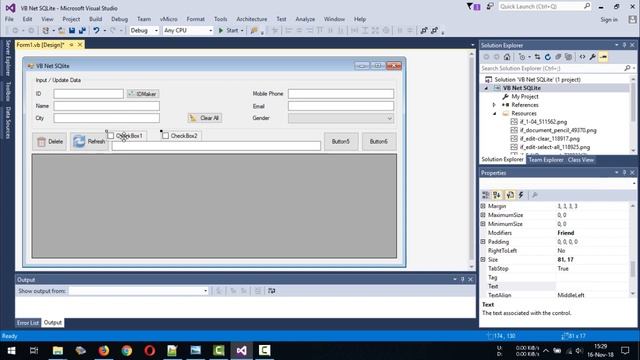Open the Architecture menu
The image size is (640, 360).
click(251, 19)
